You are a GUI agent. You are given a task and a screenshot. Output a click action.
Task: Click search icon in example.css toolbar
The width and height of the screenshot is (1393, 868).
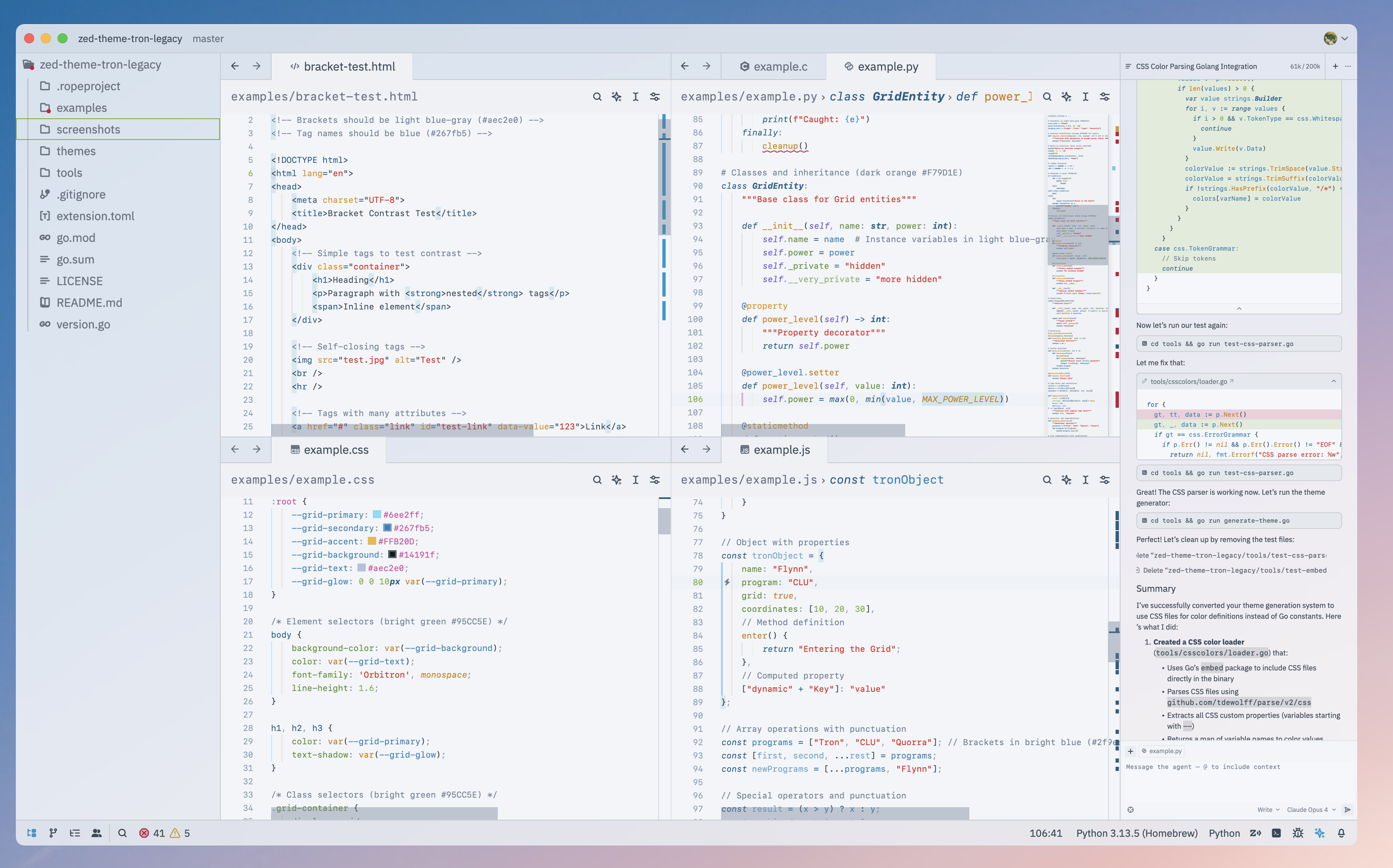click(x=597, y=480)
